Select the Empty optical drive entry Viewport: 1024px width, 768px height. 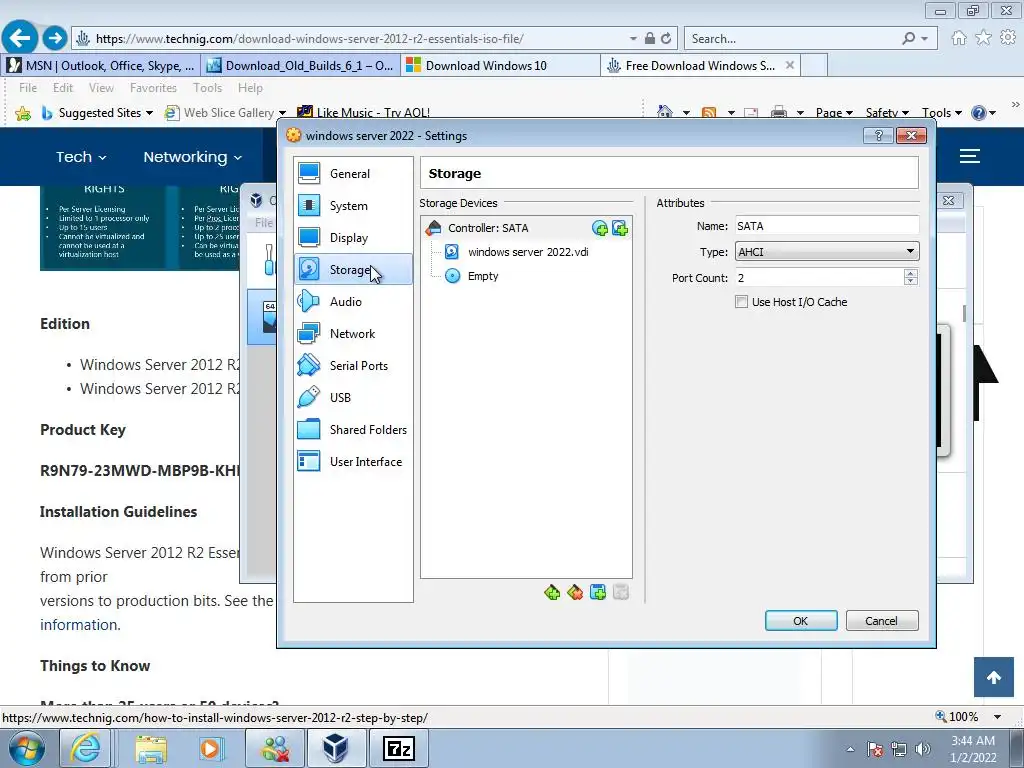(x=483, y=276)
